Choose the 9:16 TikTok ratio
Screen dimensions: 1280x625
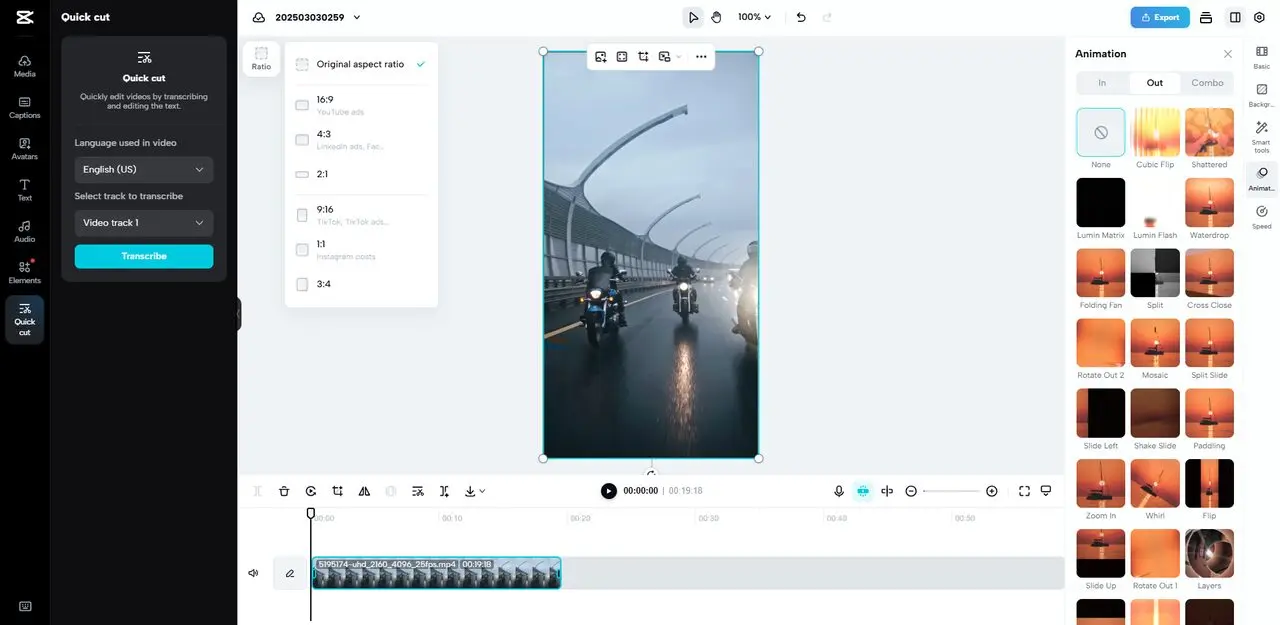click(x=361, y=215)
